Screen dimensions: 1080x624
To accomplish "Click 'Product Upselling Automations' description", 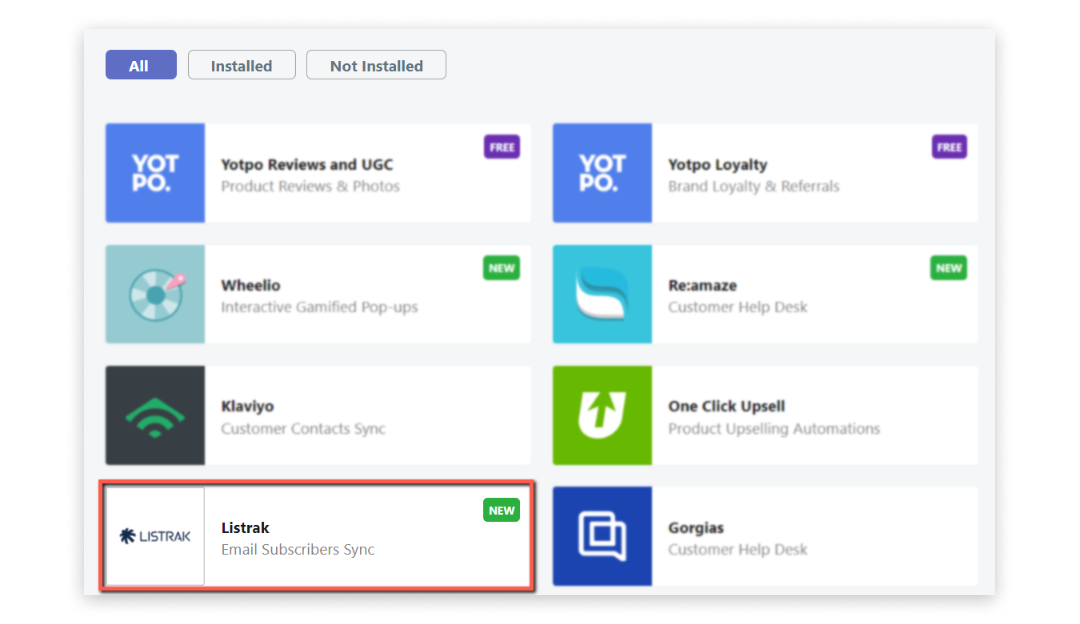I will (774, 428).
